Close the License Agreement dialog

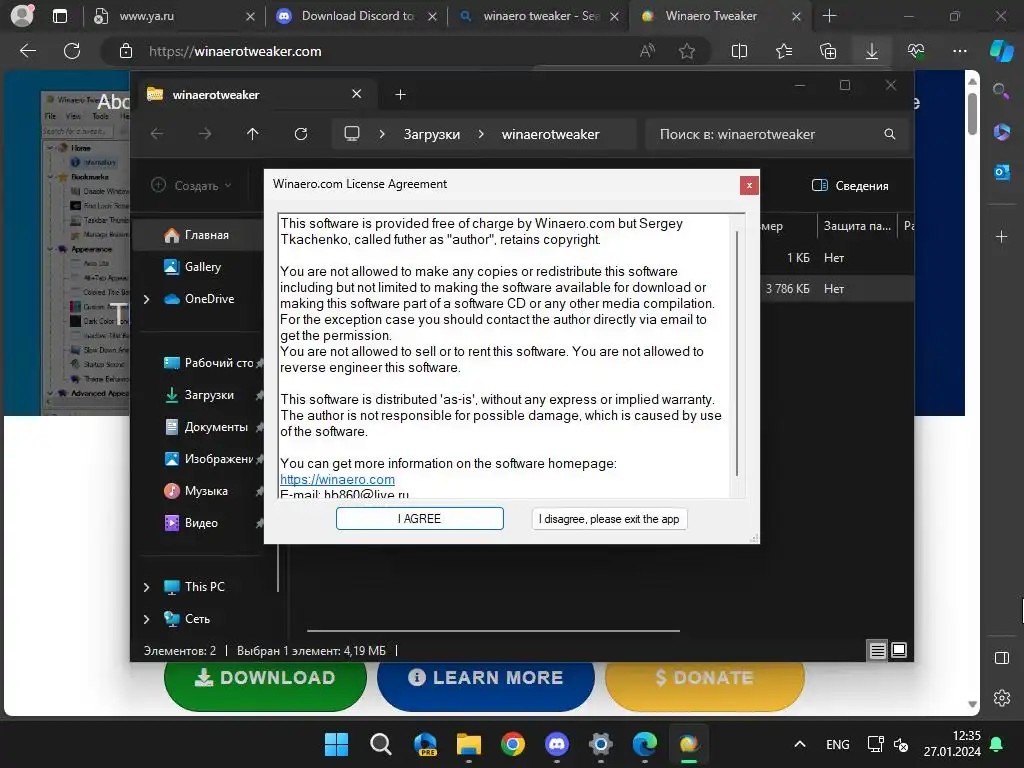pos(749,185)
